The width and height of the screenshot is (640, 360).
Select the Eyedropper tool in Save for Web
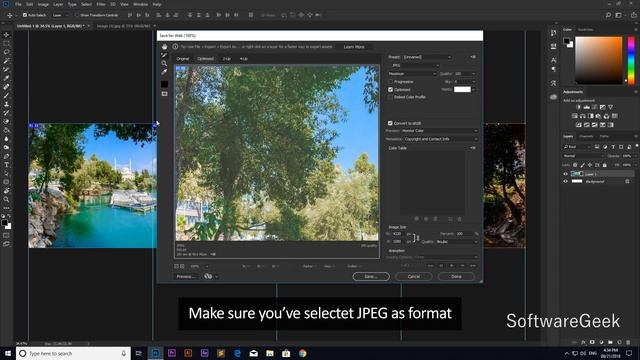(x=164, y=72)
